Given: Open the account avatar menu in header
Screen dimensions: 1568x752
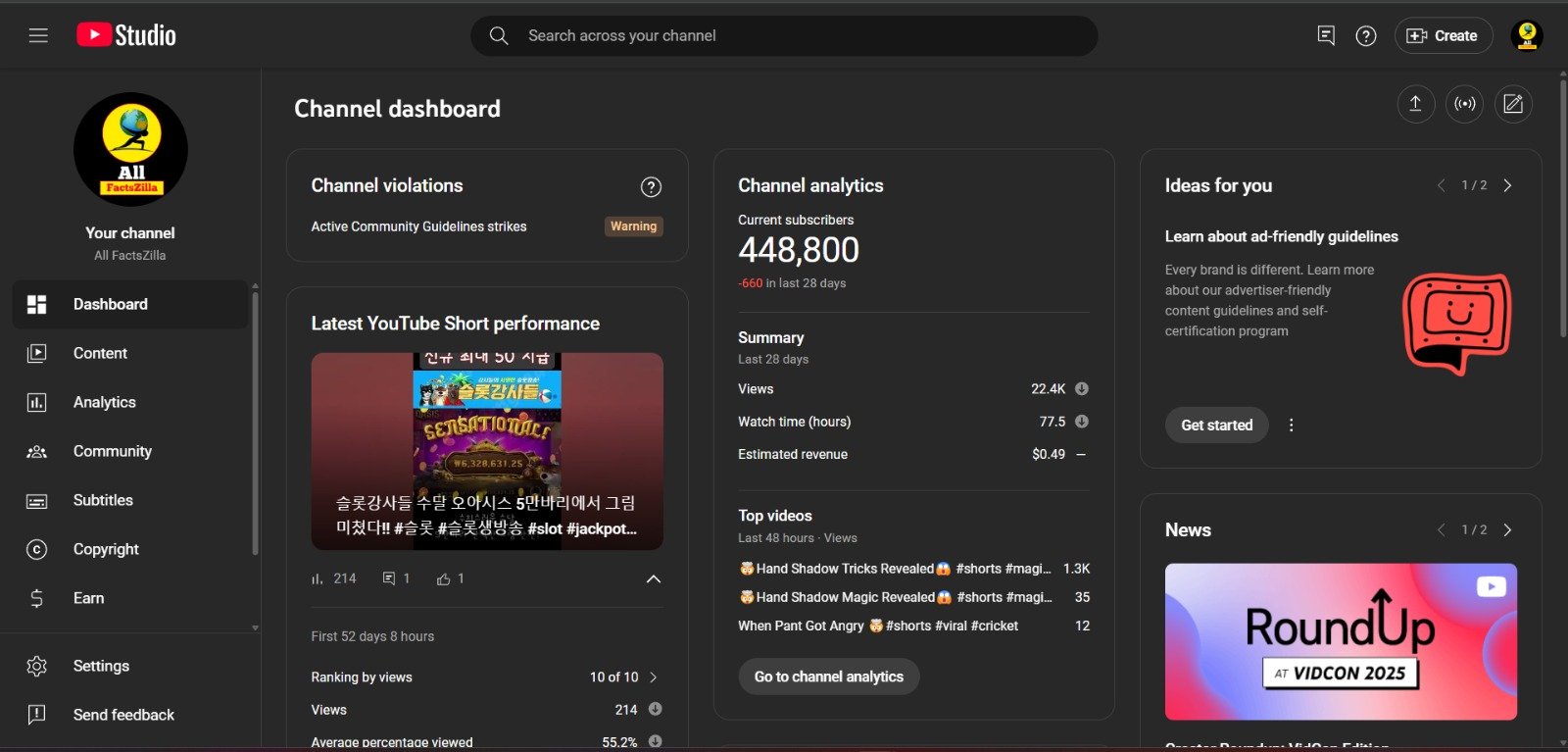Looking at the screenshot, I should point(1527,35).
